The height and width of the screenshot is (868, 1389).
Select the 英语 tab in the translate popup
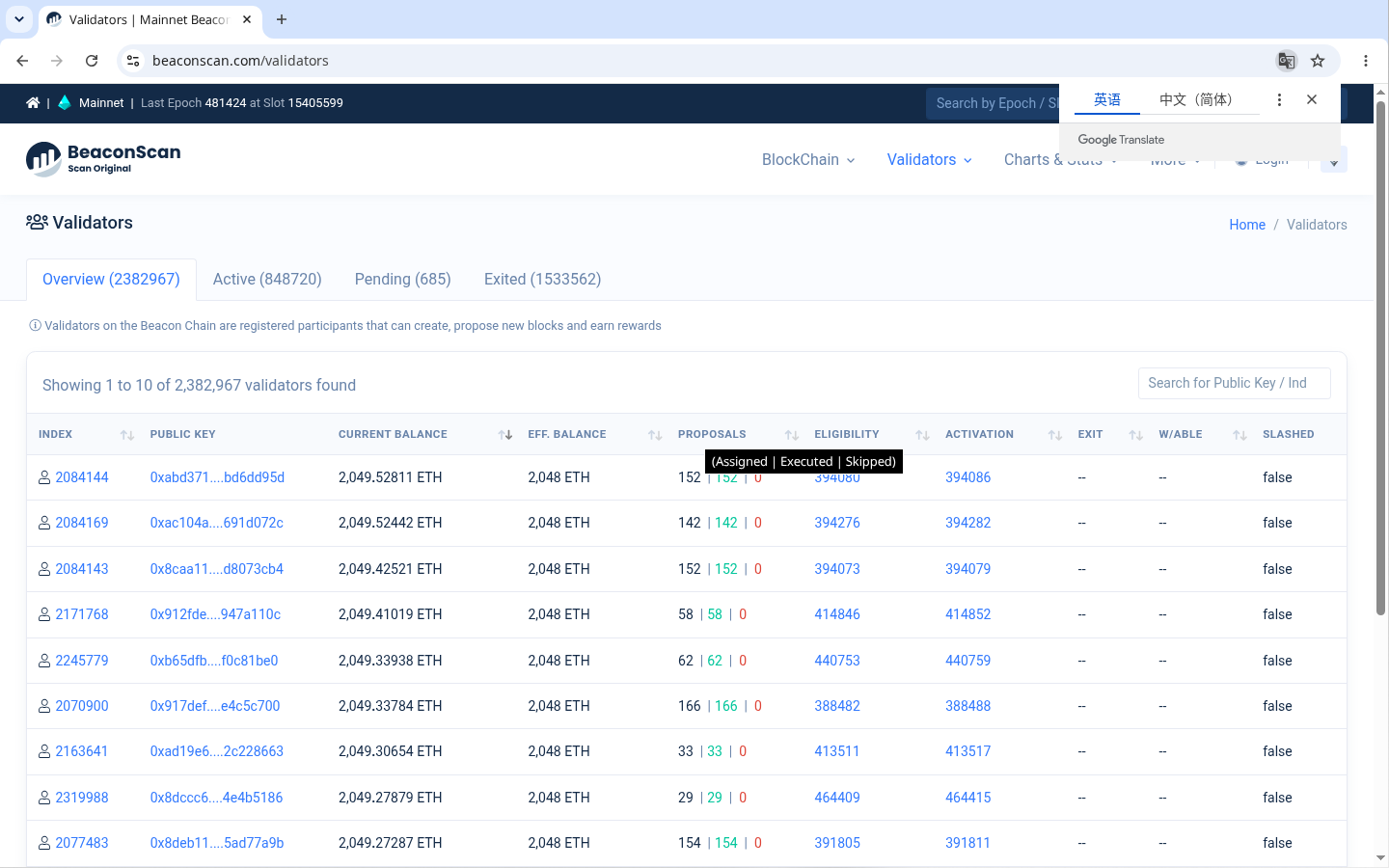click(x=1107, y=99)
